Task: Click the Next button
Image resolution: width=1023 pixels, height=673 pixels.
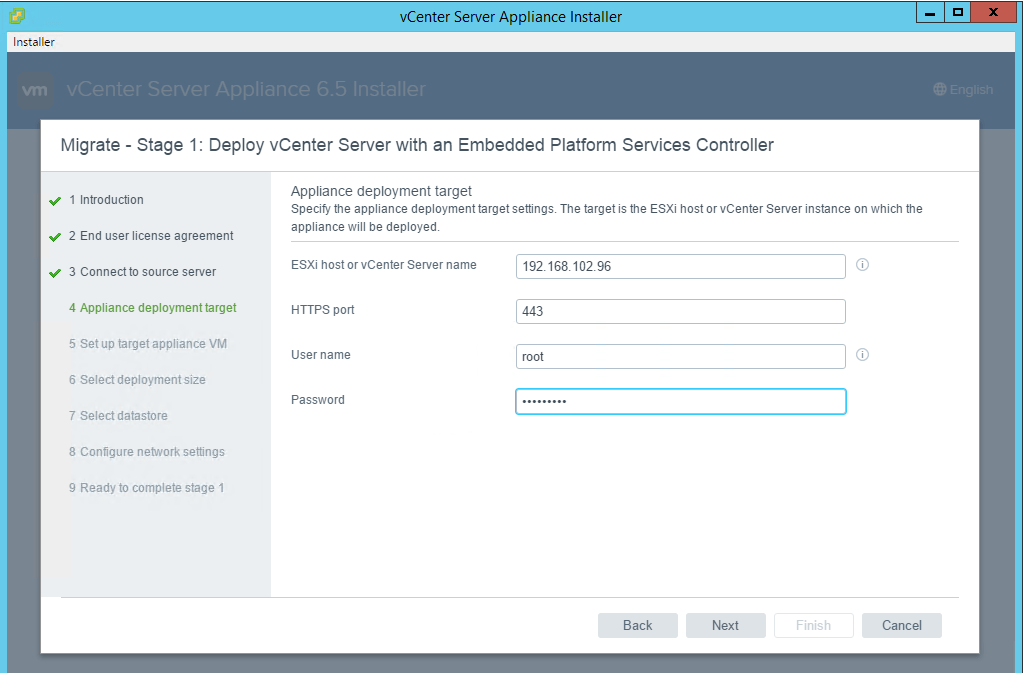Action: (725, 625)
